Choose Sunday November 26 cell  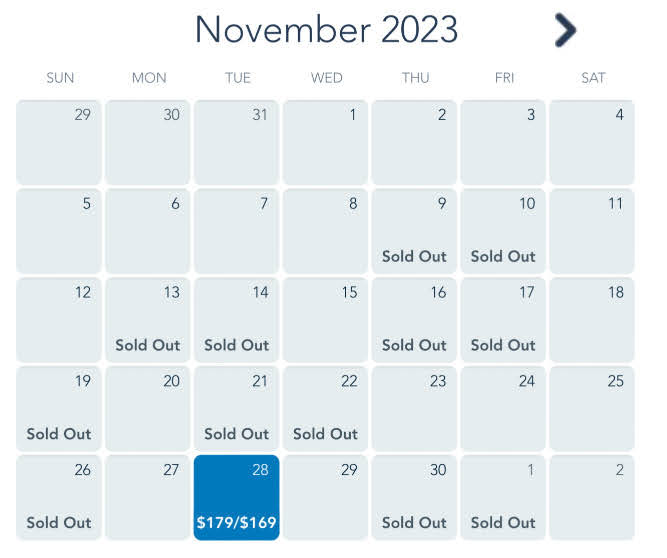(x=59, y=497)
